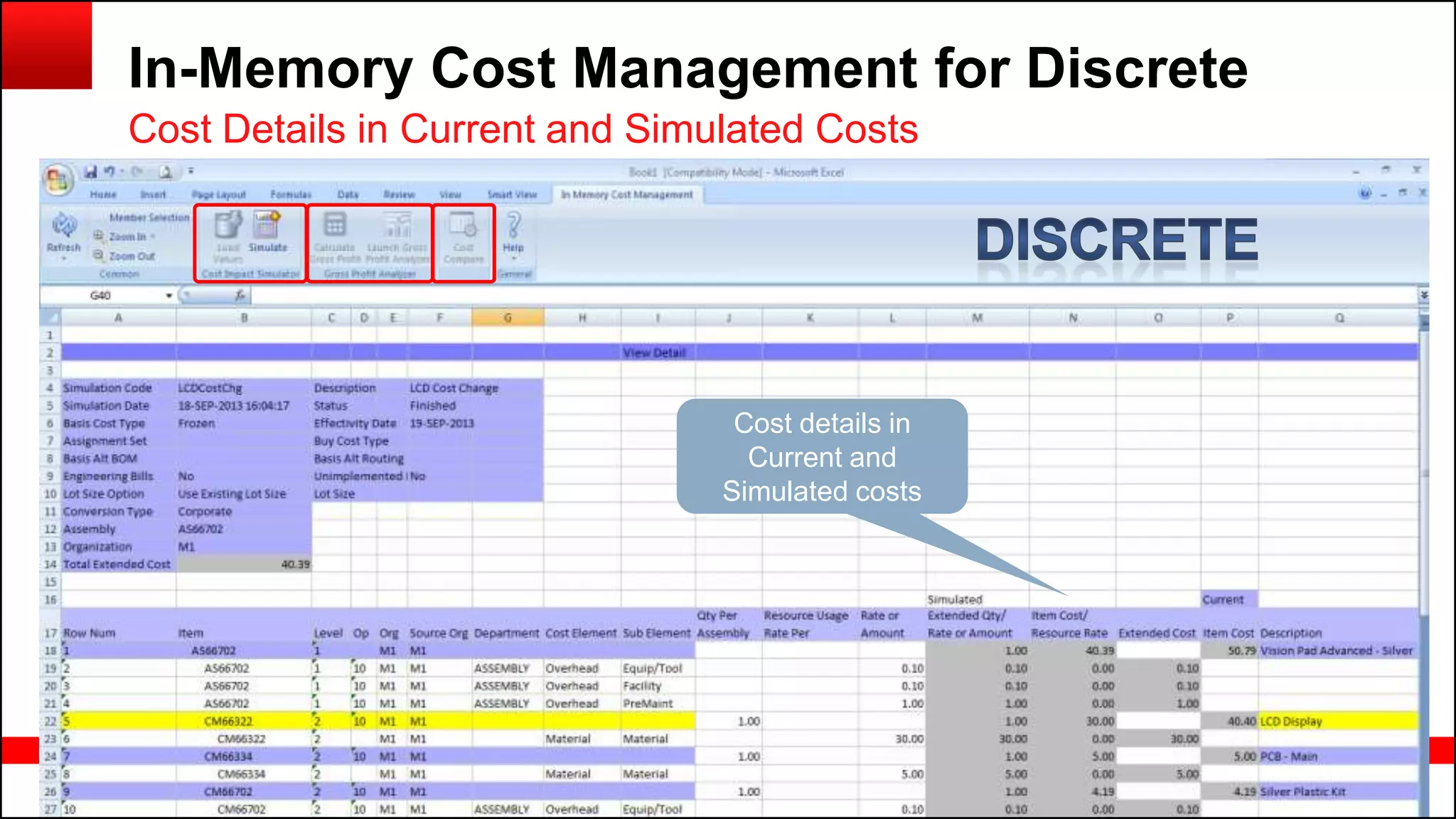Select row 14 header

50,564
